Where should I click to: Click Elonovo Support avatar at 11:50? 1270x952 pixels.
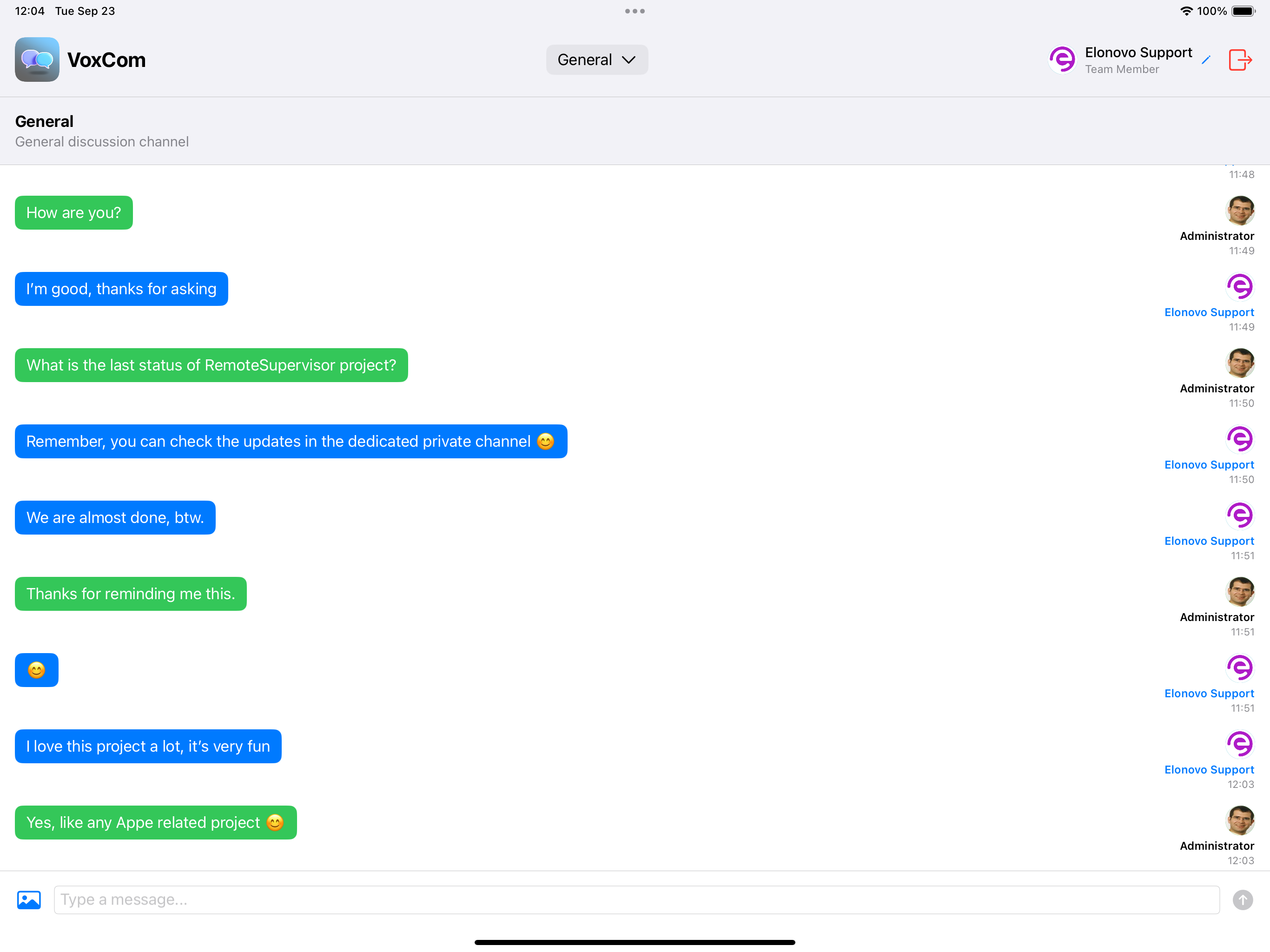[1240, 439]
